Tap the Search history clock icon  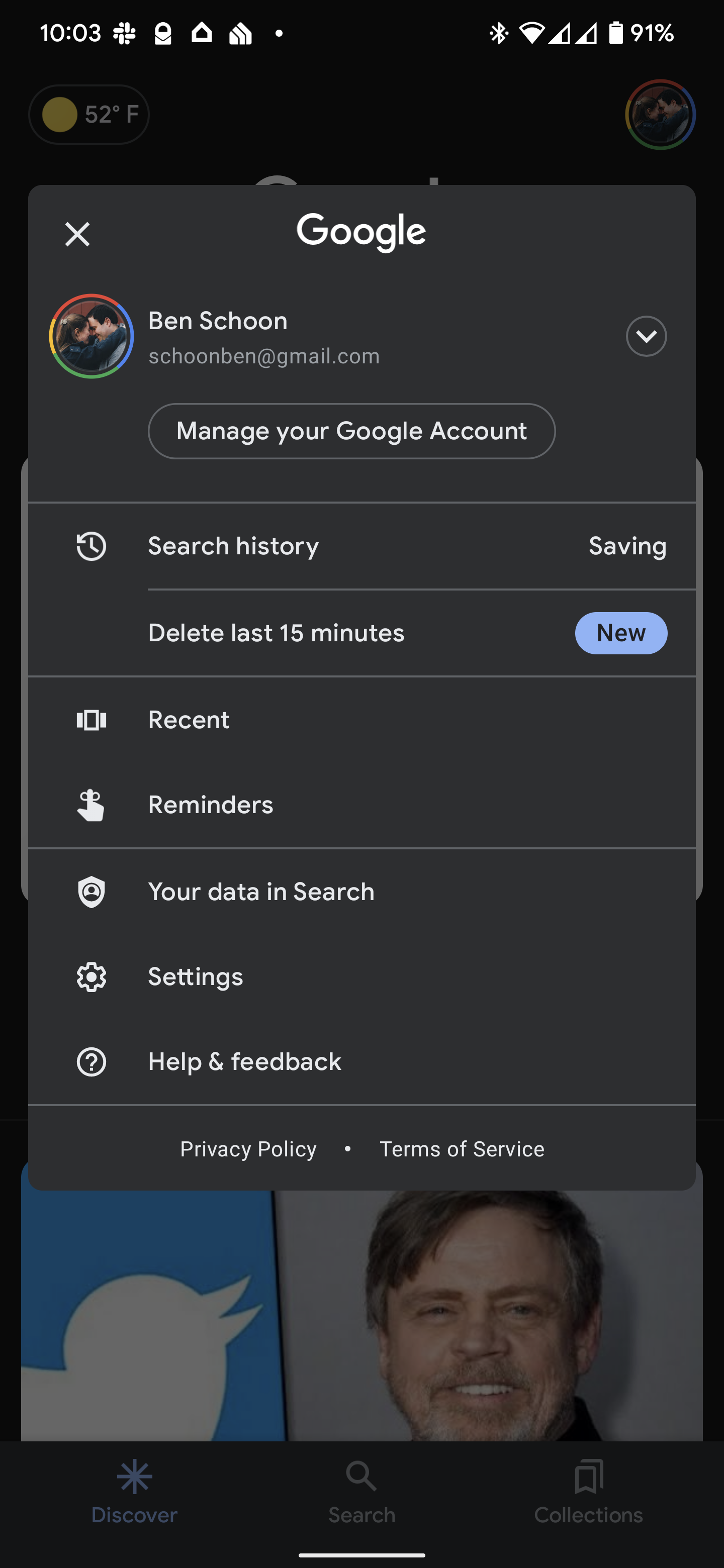pyautogui.click(x=92, y=546)
